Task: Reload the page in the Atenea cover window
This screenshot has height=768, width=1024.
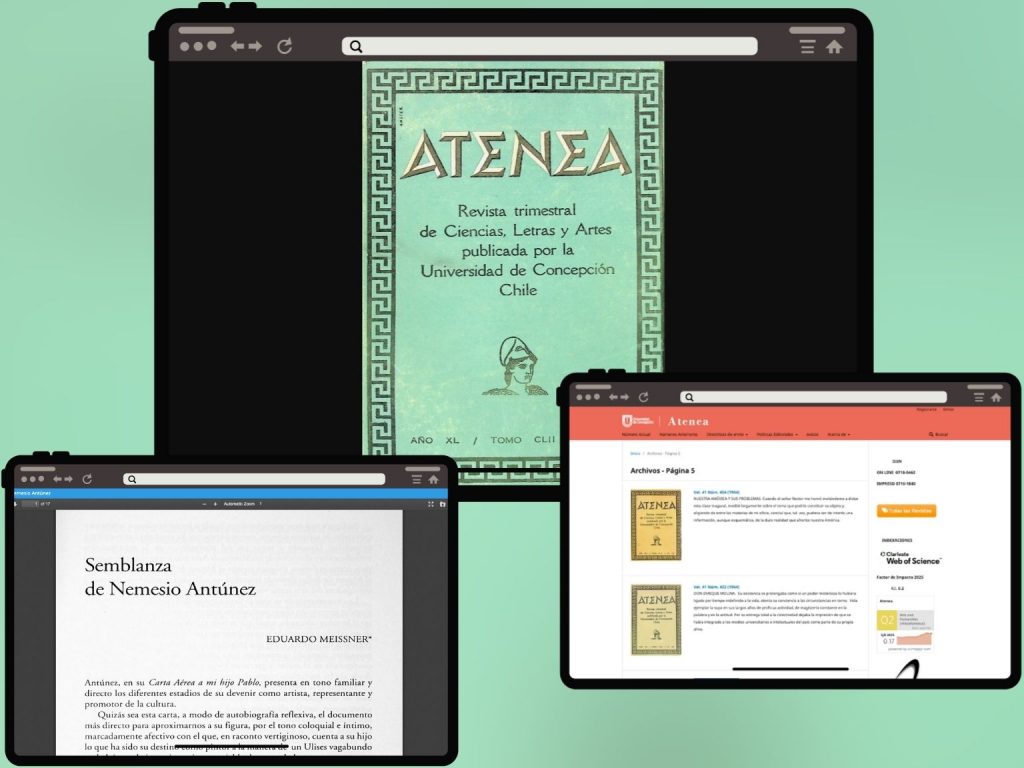Action: pos(284,46)
